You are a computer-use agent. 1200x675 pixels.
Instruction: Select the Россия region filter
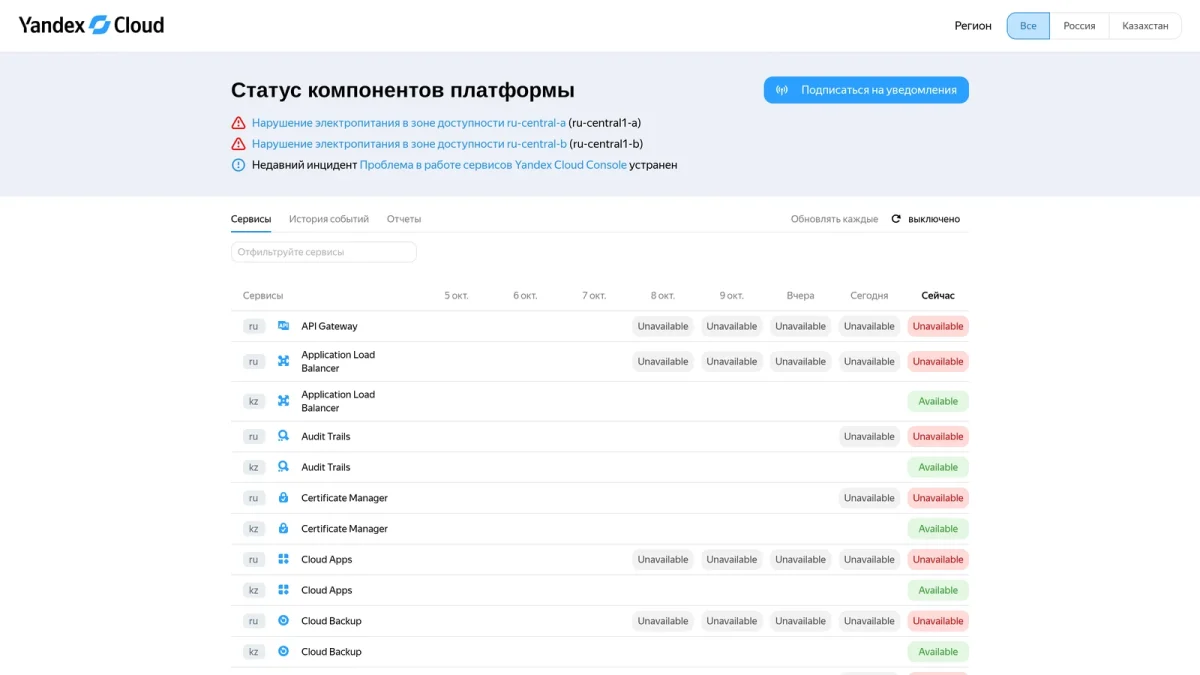pos(1079,26)
